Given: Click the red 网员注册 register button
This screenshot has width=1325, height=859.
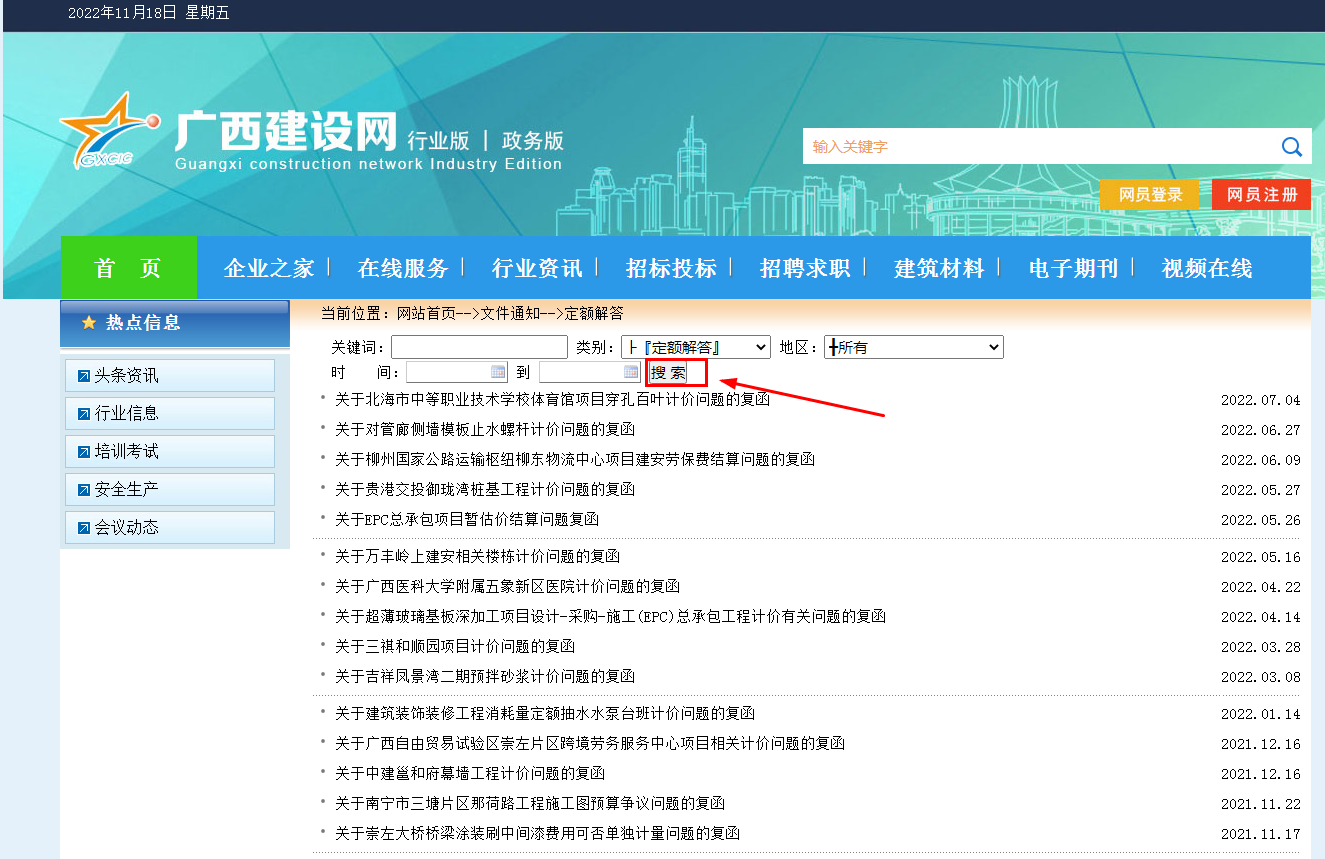Looking at the screenshot, I should point(1261,195).
